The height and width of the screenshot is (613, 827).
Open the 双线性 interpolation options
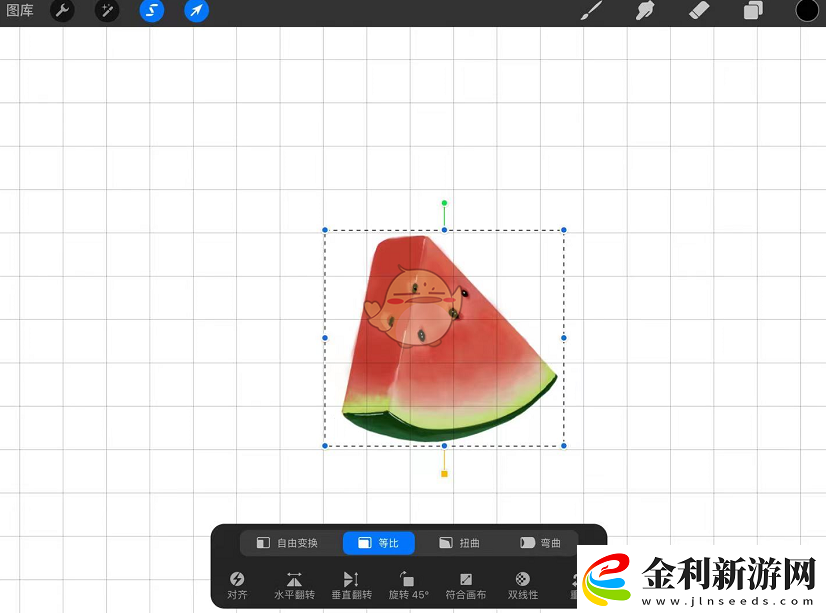(521, 583)
